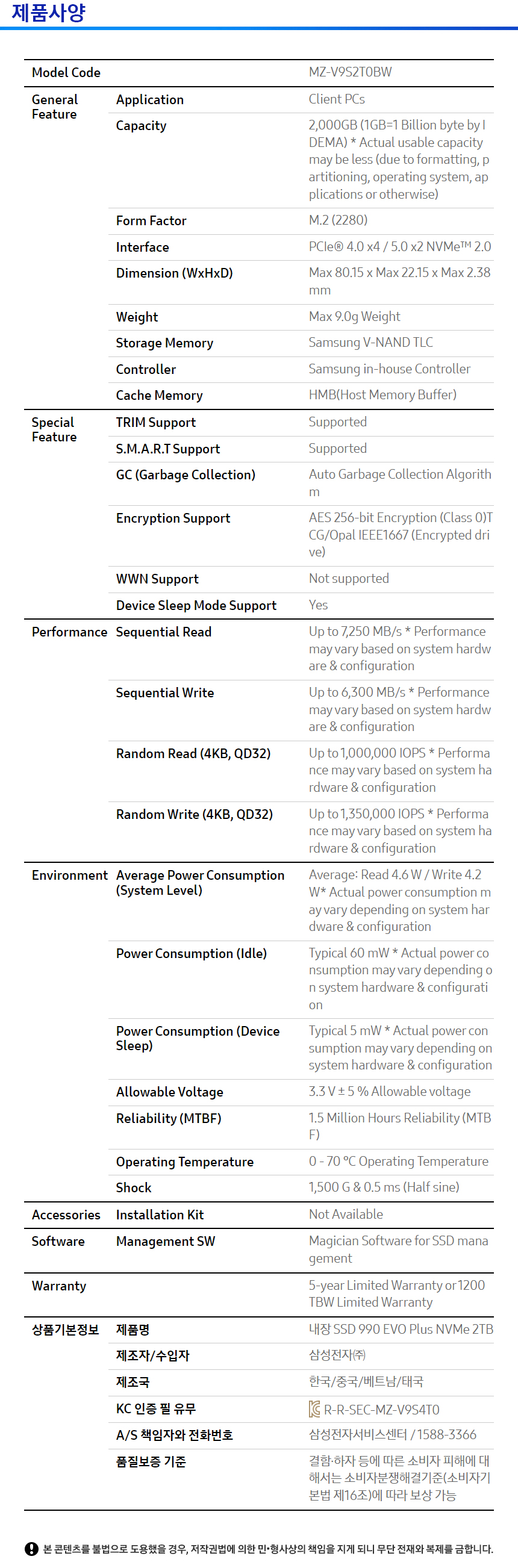The height and width of the screenshot is (1568, 518).
Task: Click the Warranty category label
Action: pos(59,1286)
